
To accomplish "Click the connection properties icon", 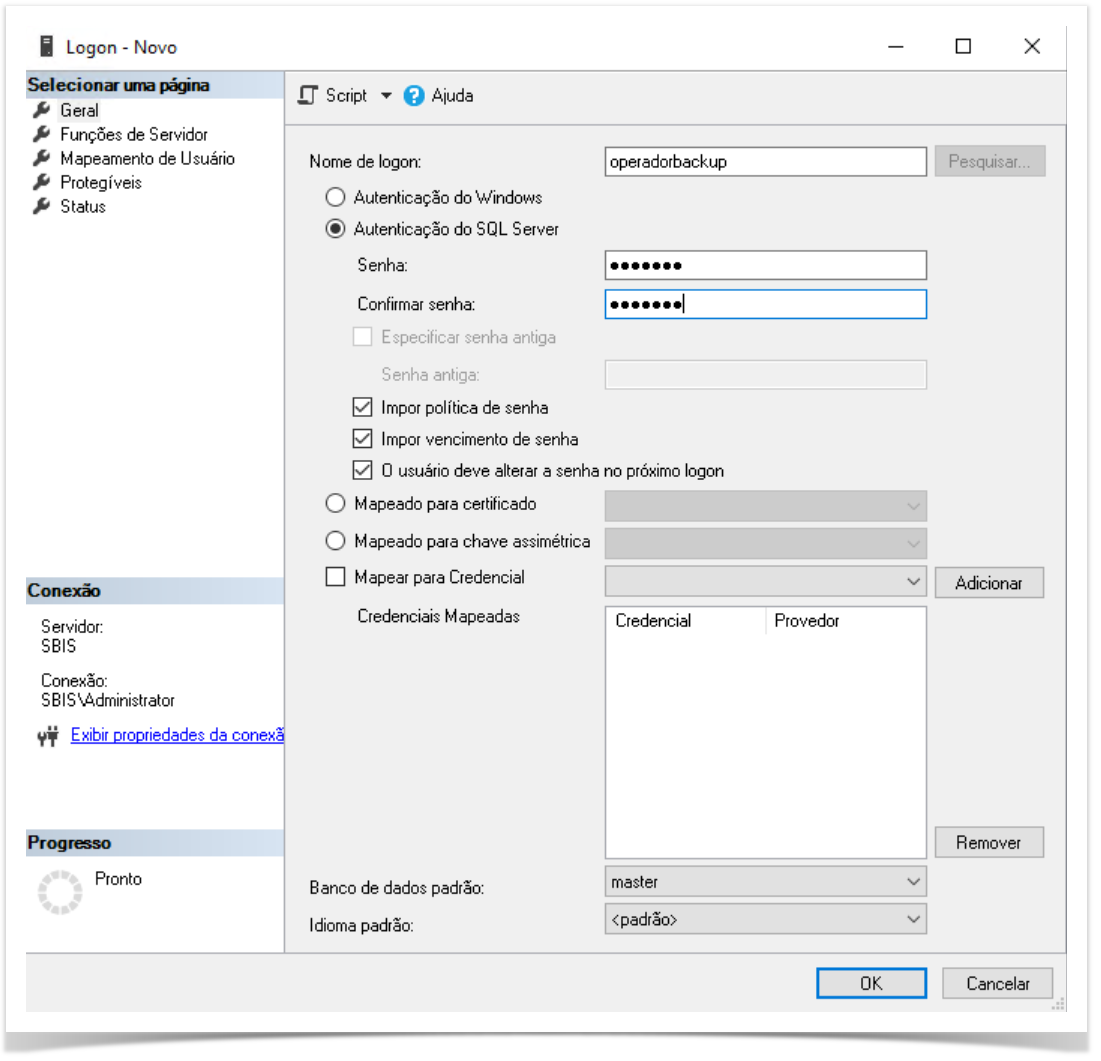I will point(48,737).
